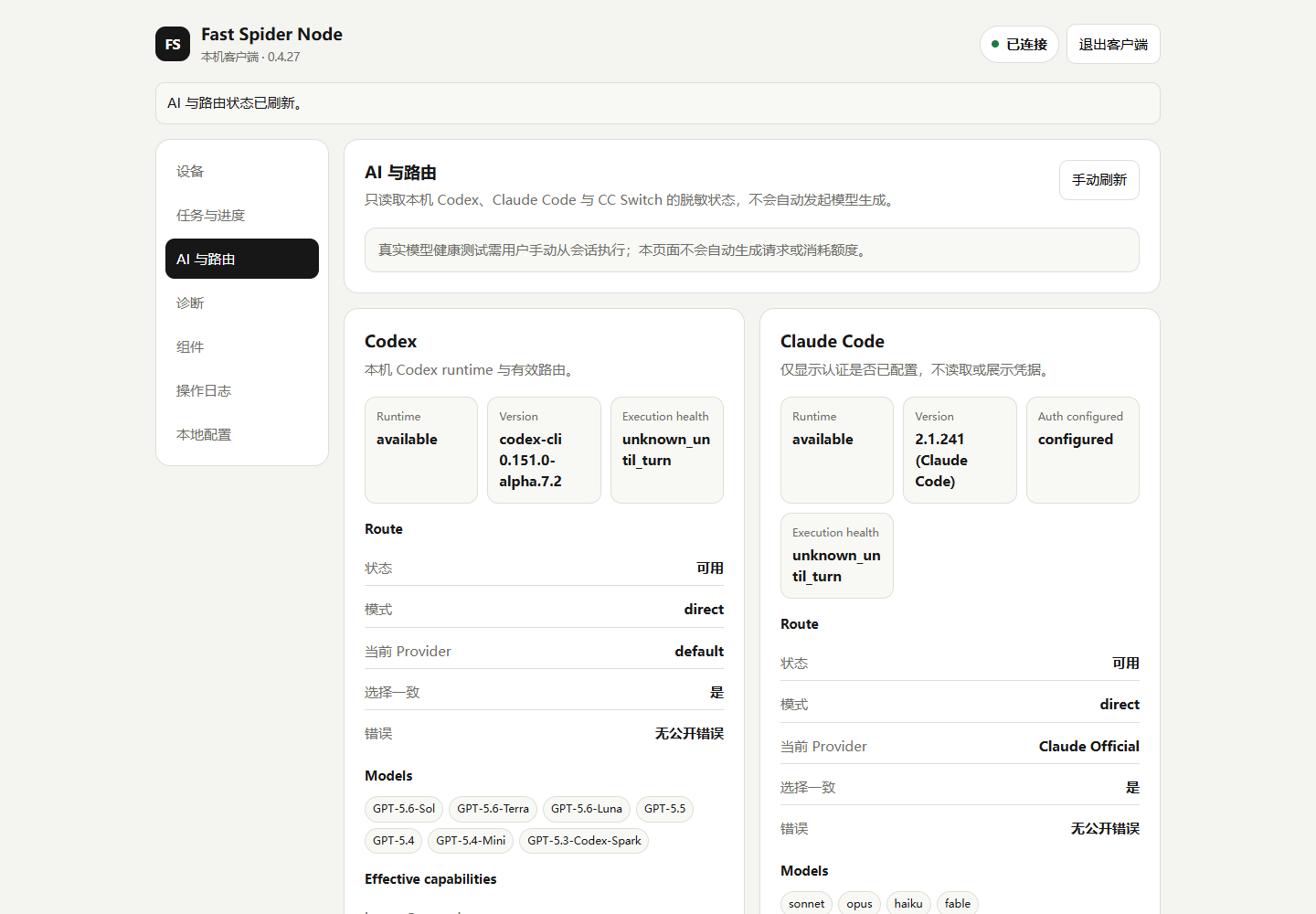Click the Codex Runtime available card
The height and width of the screenshot is (914, 1316).
pyautogui.click(x=421, y=450)
